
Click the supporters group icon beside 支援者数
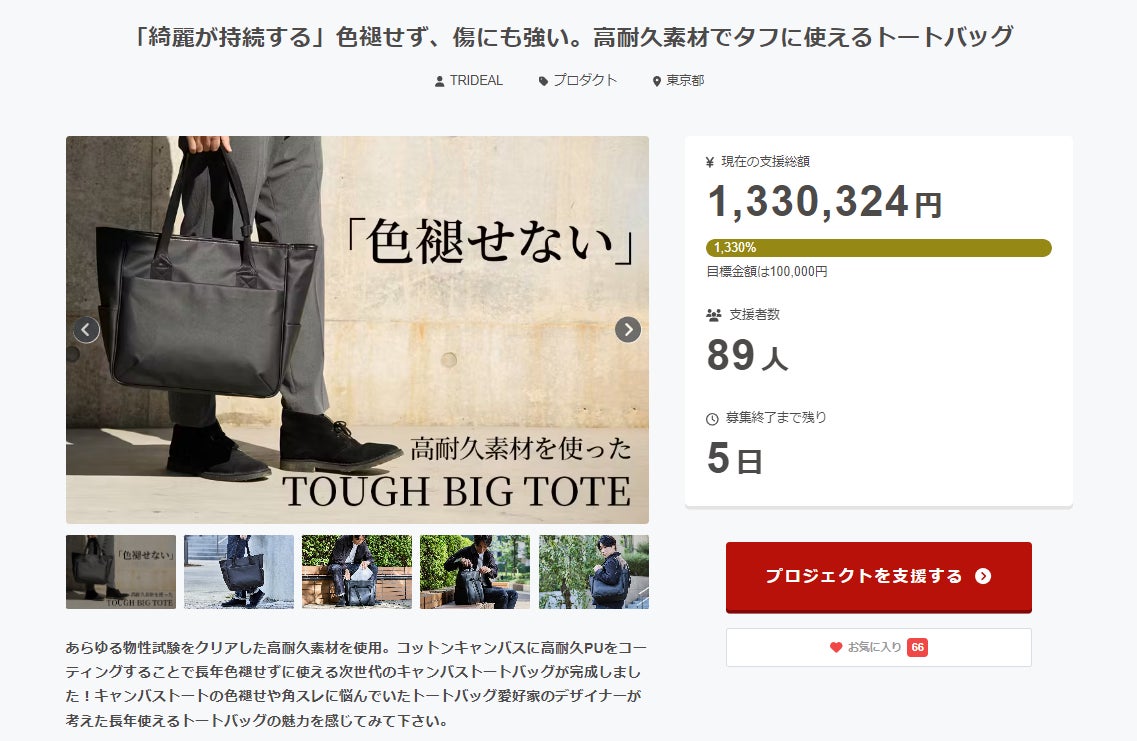click(x=714, y=315)
